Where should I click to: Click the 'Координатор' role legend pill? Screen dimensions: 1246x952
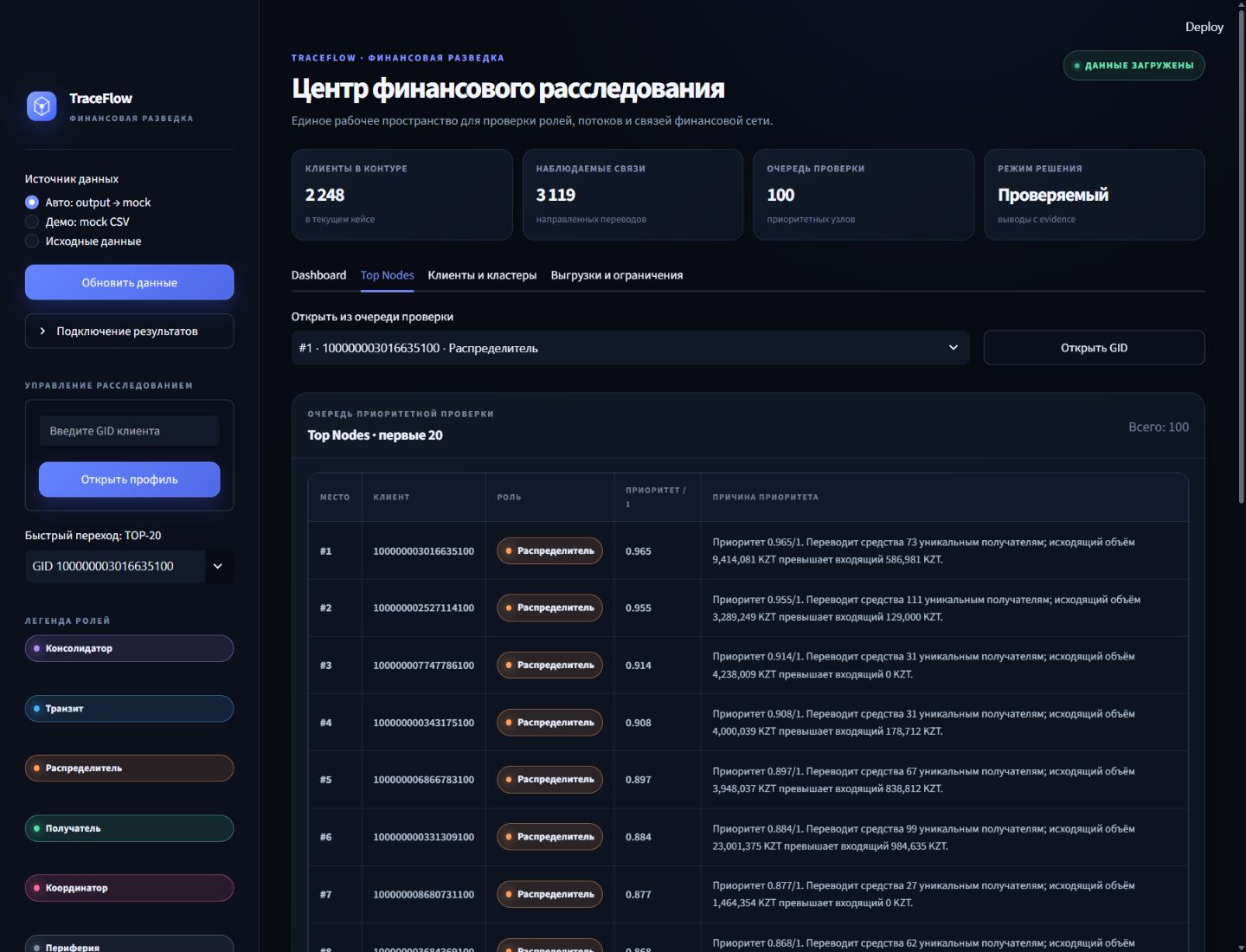point(129,888)
